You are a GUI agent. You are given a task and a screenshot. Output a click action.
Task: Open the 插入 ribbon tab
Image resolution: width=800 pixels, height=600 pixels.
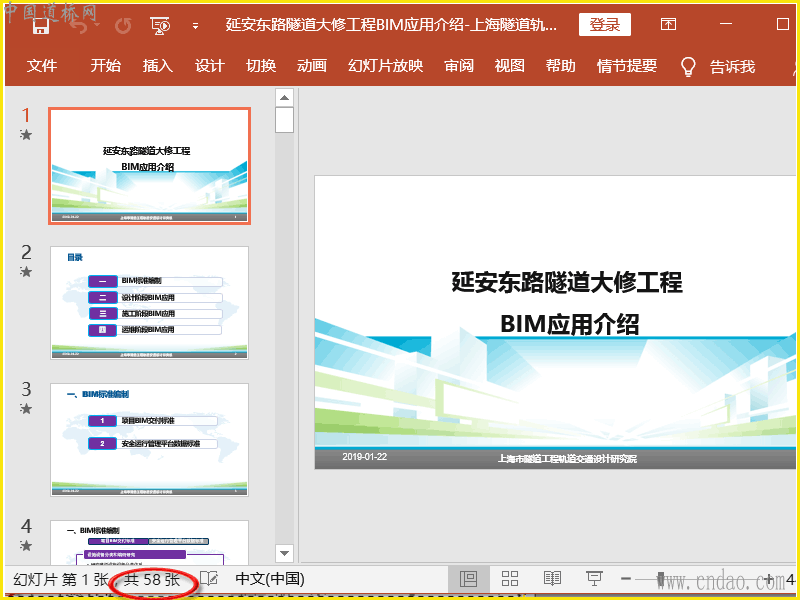point(158,66)
